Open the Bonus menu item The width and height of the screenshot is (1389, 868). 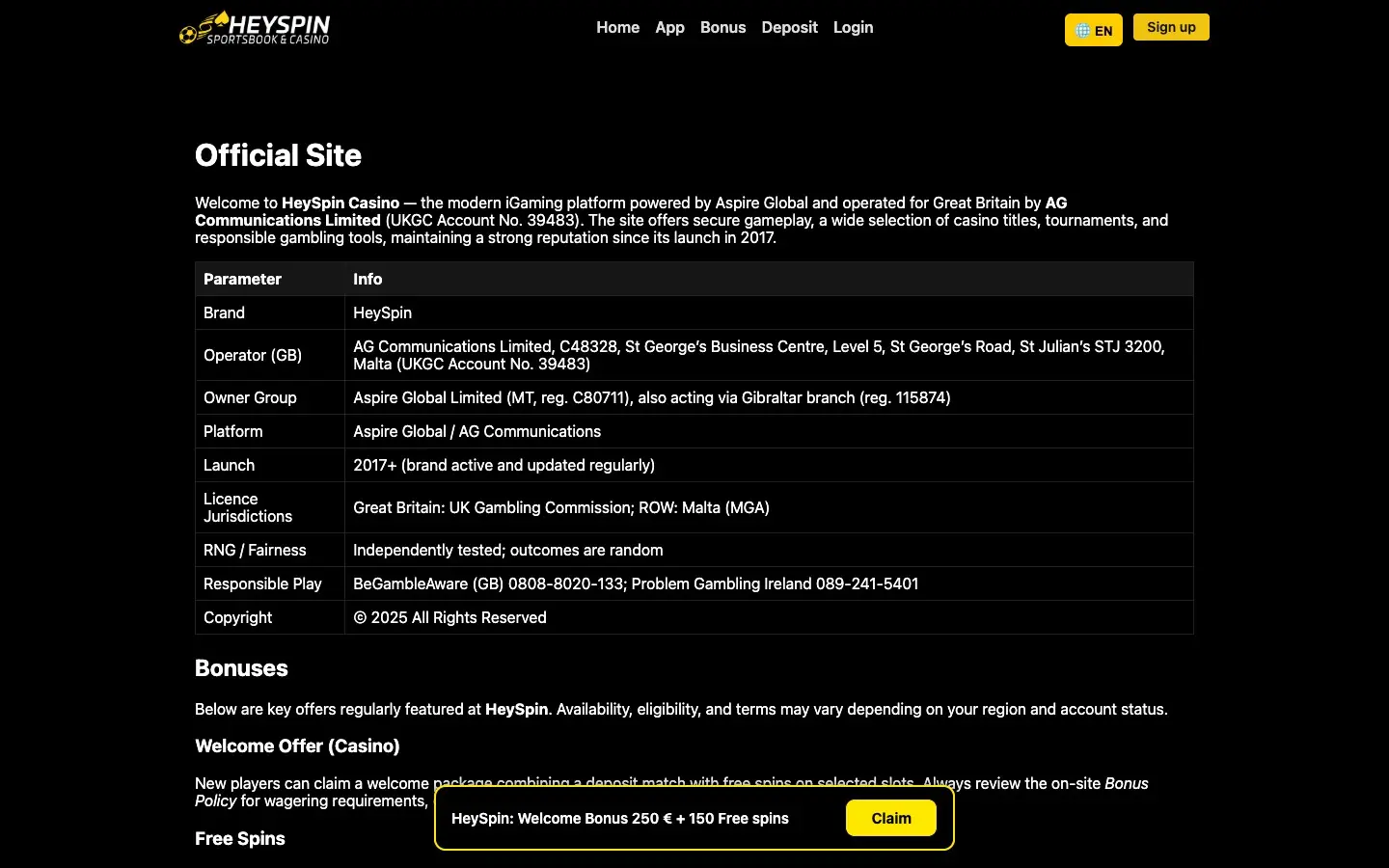[x=722, y=27]
